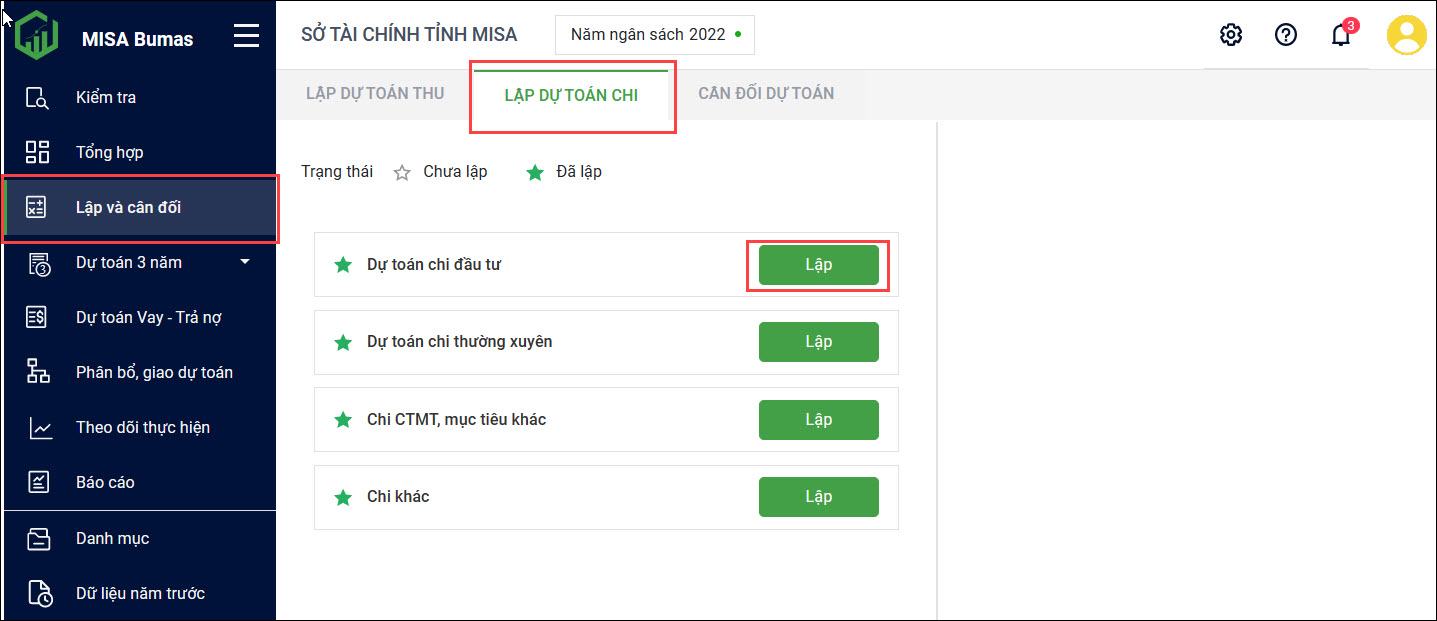
Task: Toggle the hamburger sidebar menu
Action: point(246,37)
